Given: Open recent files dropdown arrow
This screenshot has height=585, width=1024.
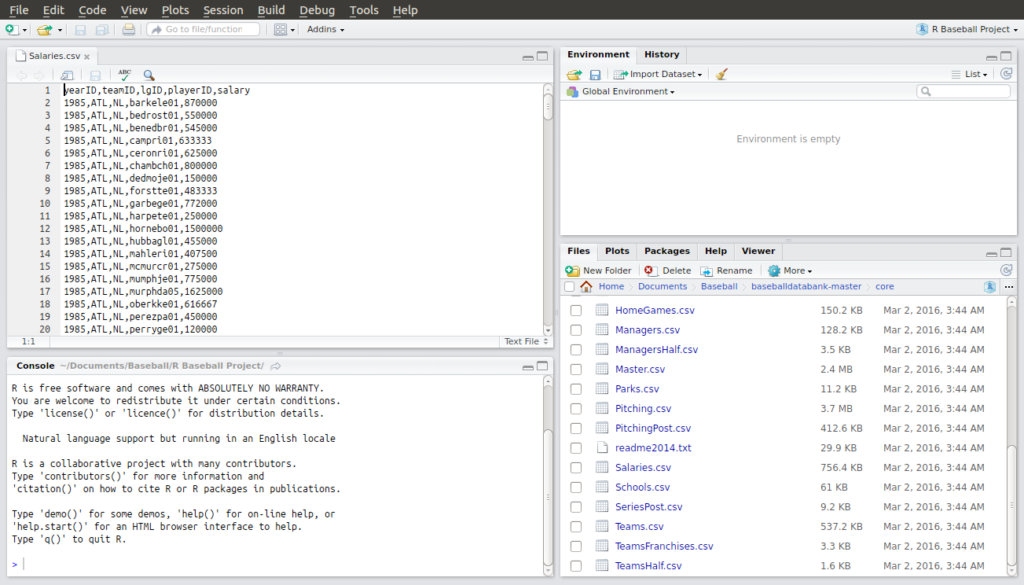Looking at the screenshot, I should [x=59, y=30].
